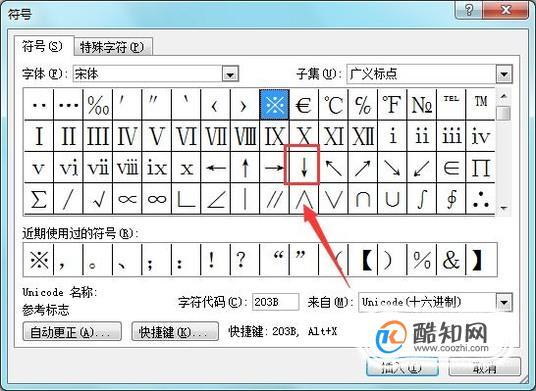Select the left arrow ← symbol
This screenshot has height=391, width=536.
click(215, 167)
